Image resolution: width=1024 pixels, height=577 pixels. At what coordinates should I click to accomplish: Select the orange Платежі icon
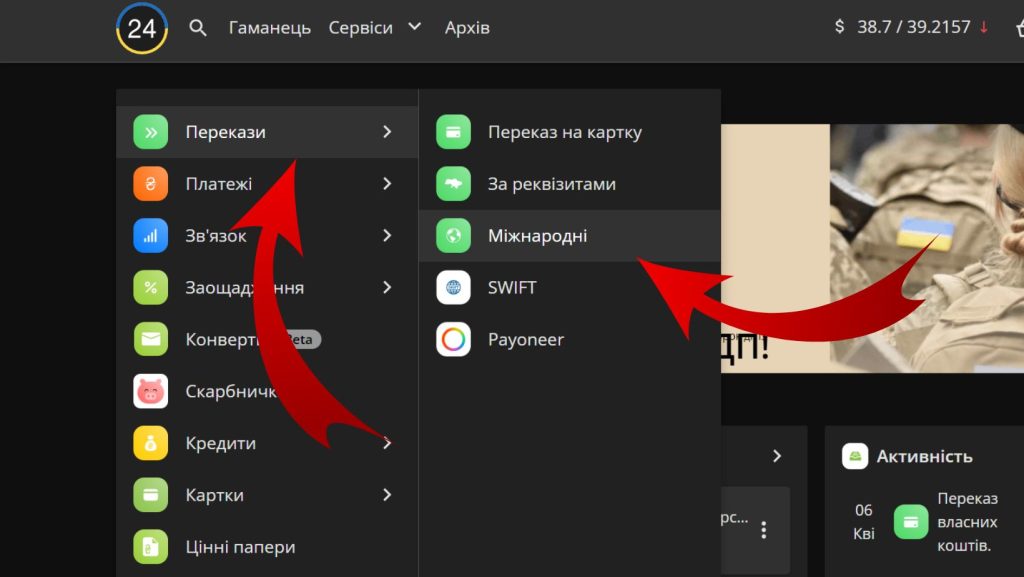click(149, 183)
